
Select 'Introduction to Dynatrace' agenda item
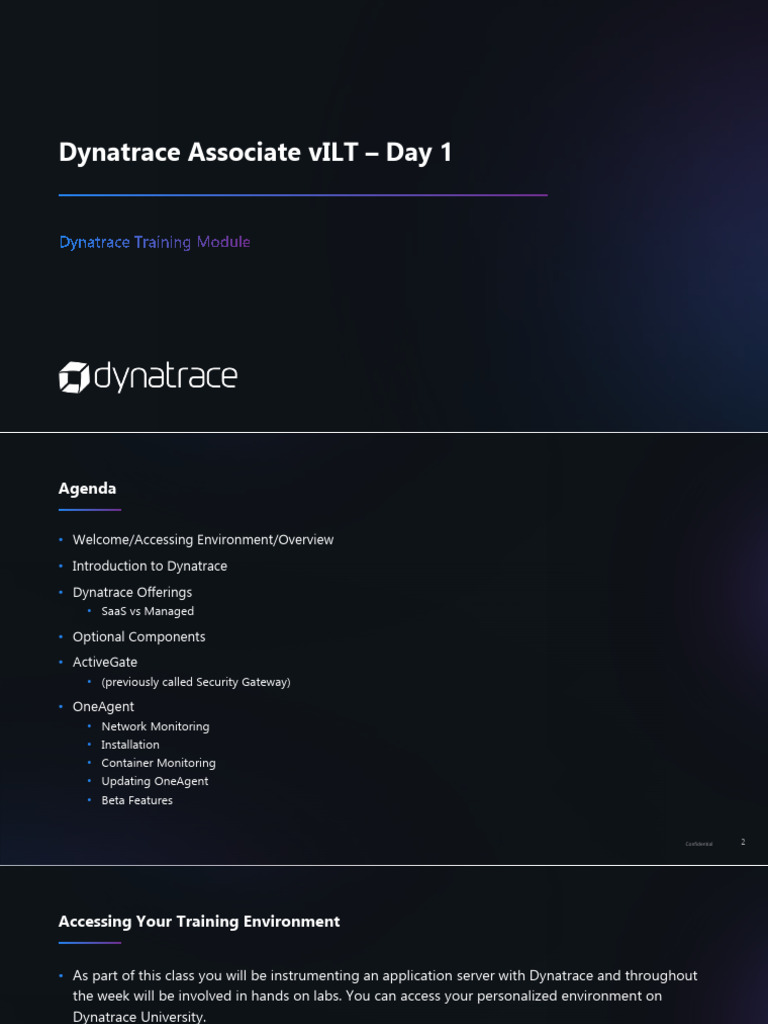pos(150,566)
